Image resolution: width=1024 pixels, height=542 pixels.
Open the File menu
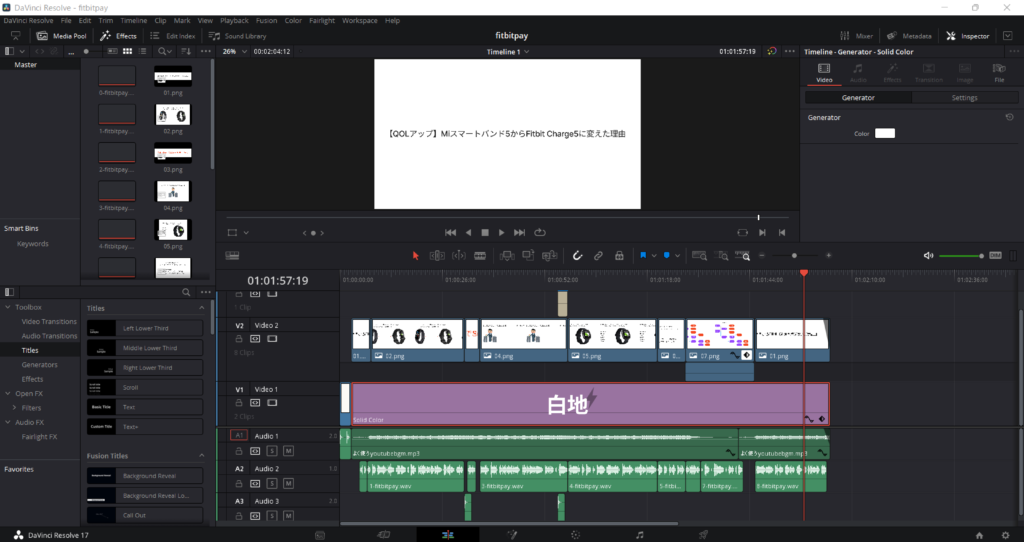66,21
